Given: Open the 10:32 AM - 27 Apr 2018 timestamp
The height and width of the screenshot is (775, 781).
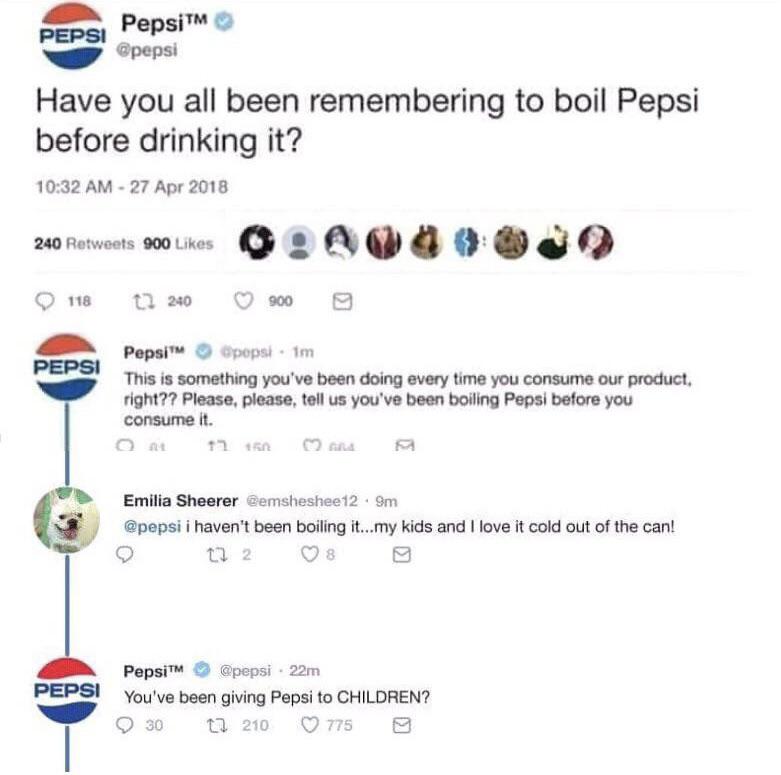Looking at the screenshot, I should 132,186.
